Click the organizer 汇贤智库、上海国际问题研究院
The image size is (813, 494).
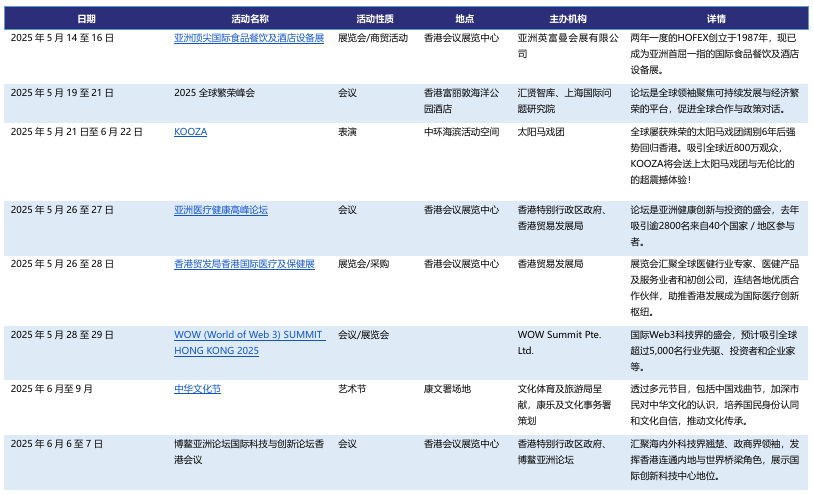click(564, 101)
